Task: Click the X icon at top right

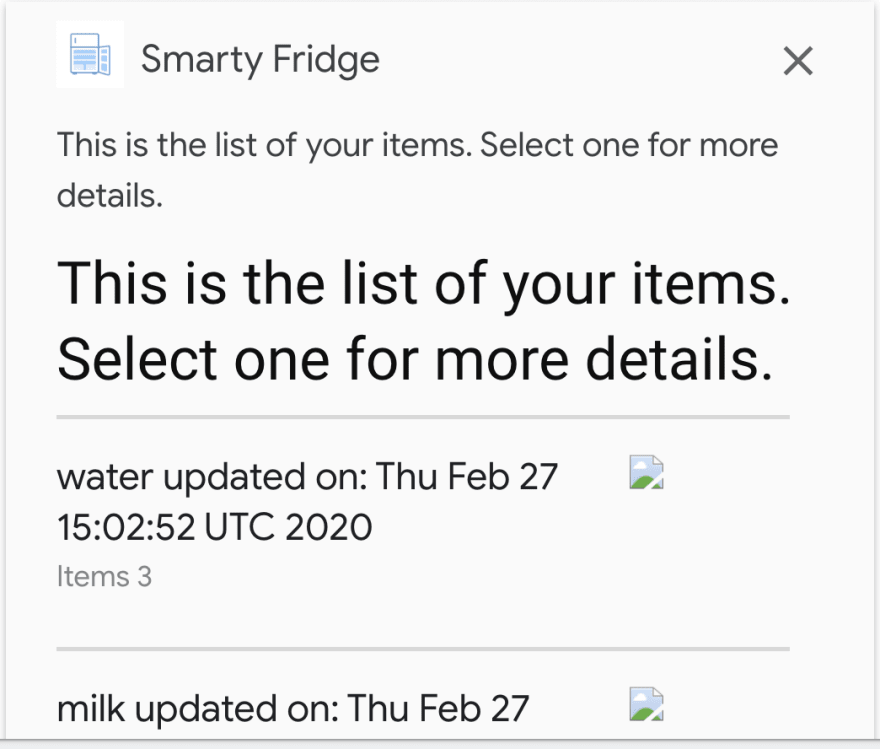Action: (798, 61)
